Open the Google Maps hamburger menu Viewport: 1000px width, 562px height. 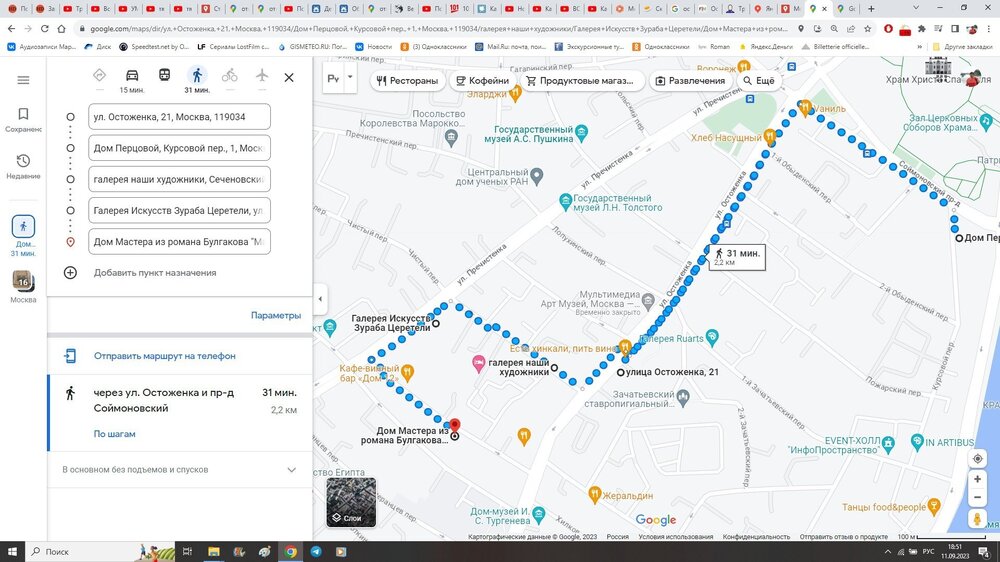click(24, 80)
